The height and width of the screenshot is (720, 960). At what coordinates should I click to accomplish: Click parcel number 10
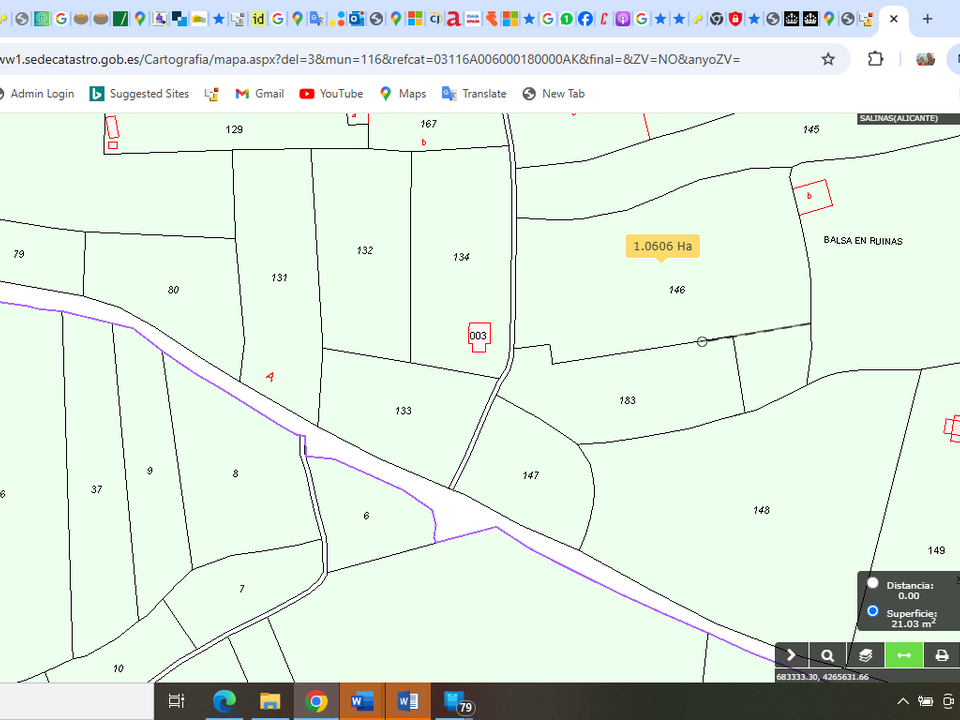click(x=118, y=669)
